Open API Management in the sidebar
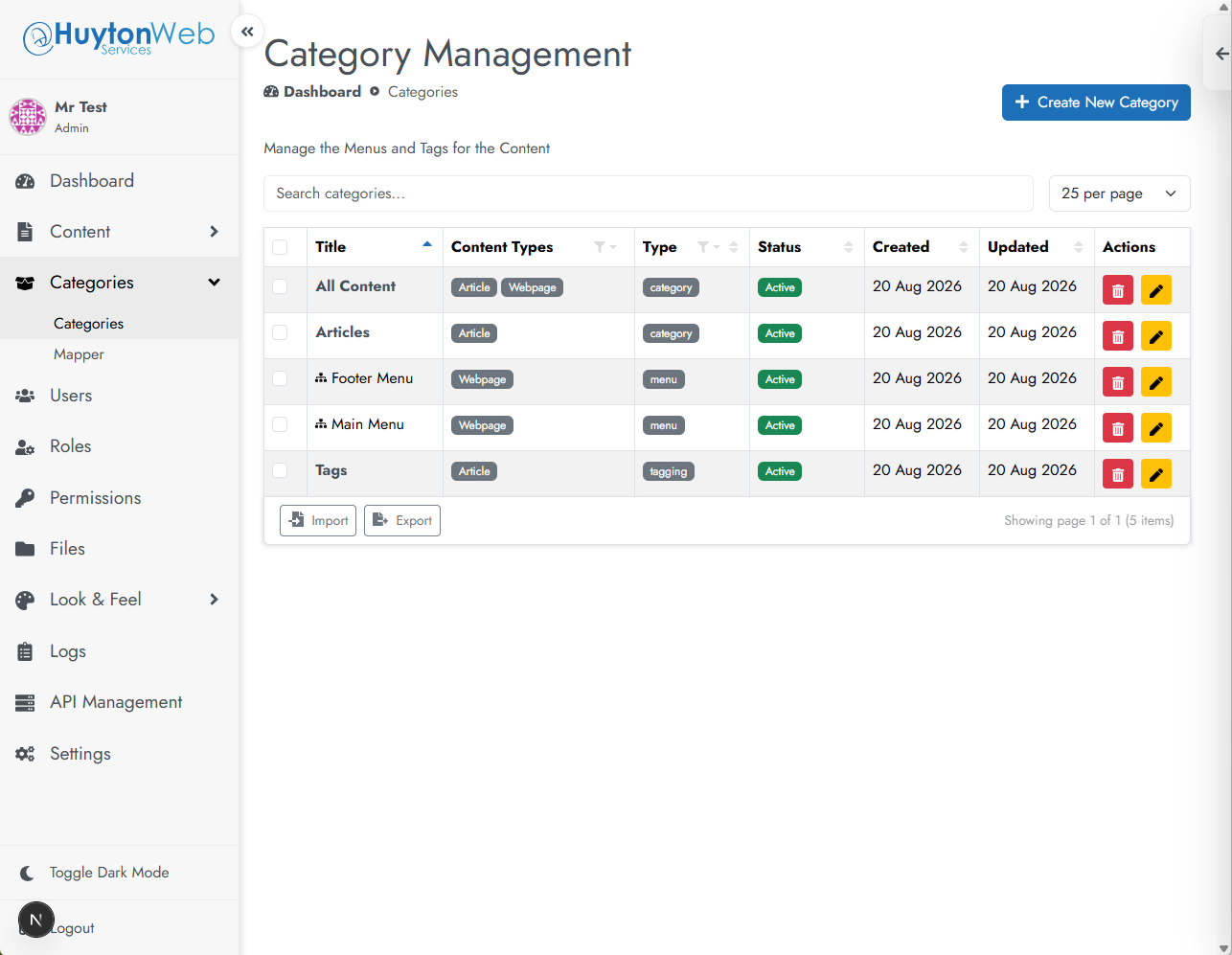The image size is (1232, 955). coord(120,702)
